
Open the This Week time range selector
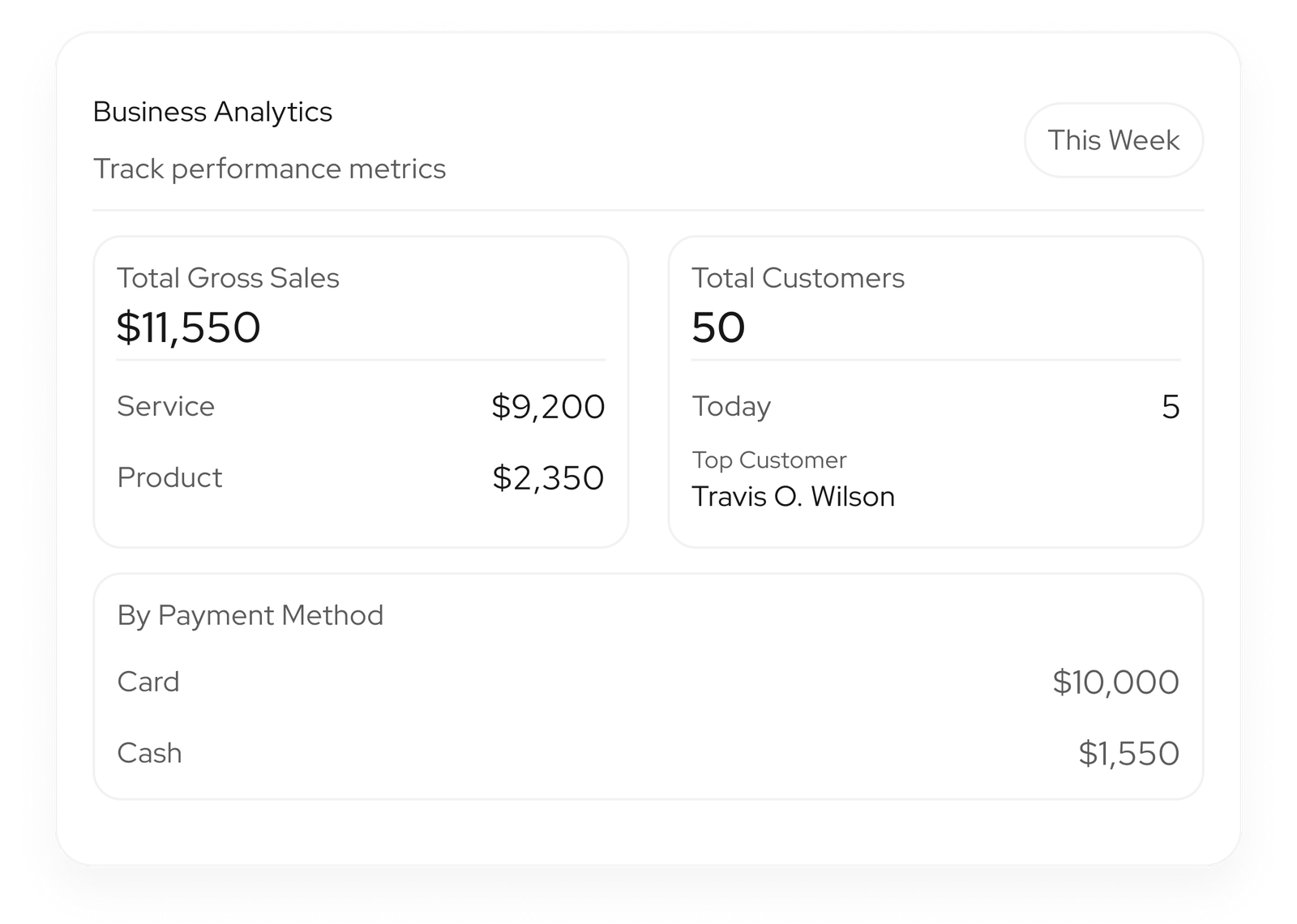click(1113, 139)
